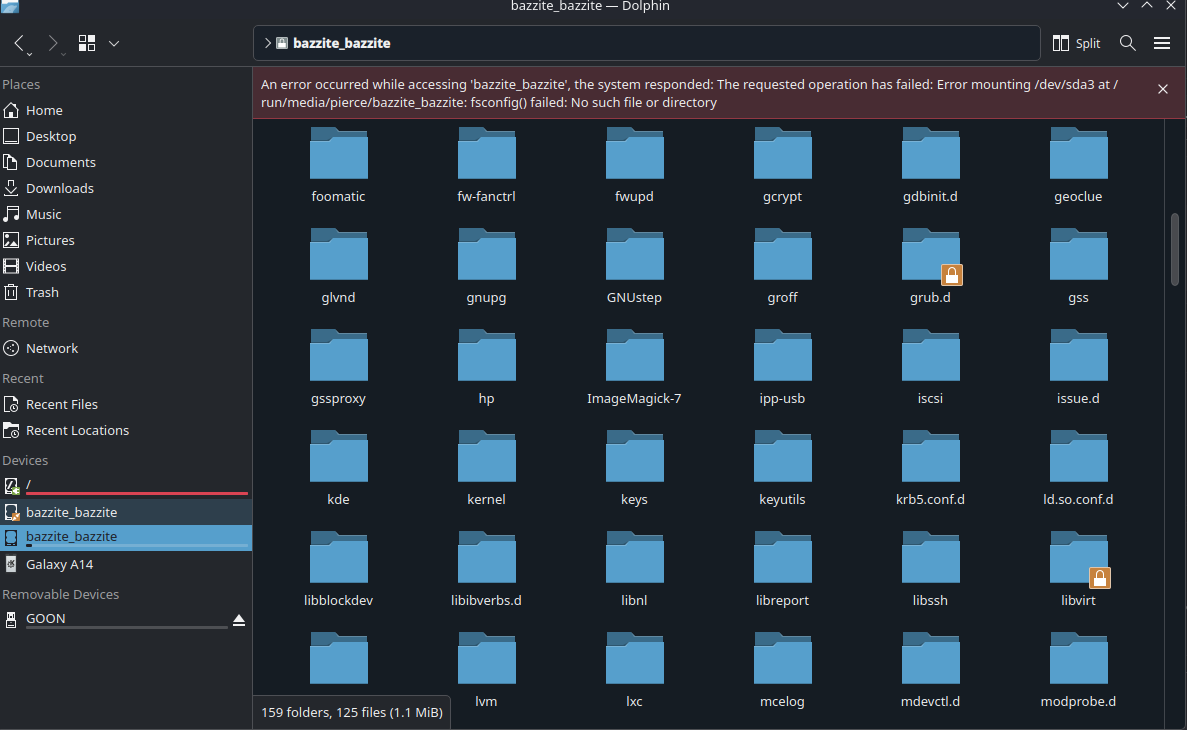Image resolution: width=1187 pixels, height=730 pixels.
Task: Open the hamburger menu
Action: (x=1161, y=43)
